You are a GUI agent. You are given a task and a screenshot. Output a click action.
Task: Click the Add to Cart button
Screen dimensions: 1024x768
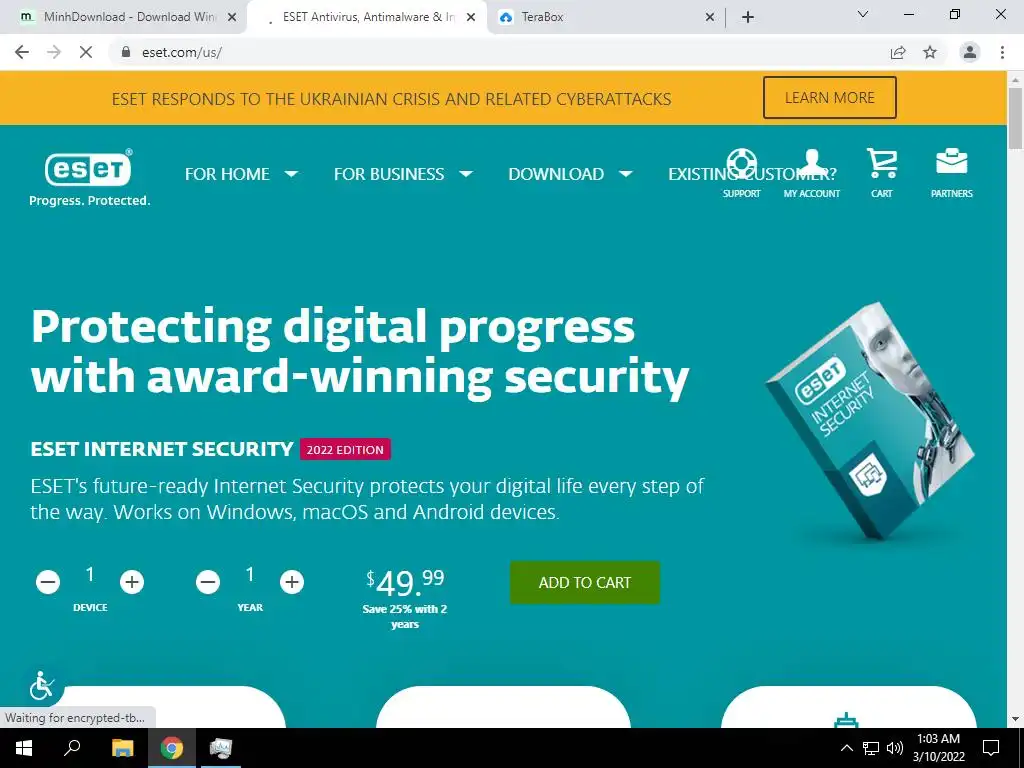pyautogui.click(x=584, y=583)
